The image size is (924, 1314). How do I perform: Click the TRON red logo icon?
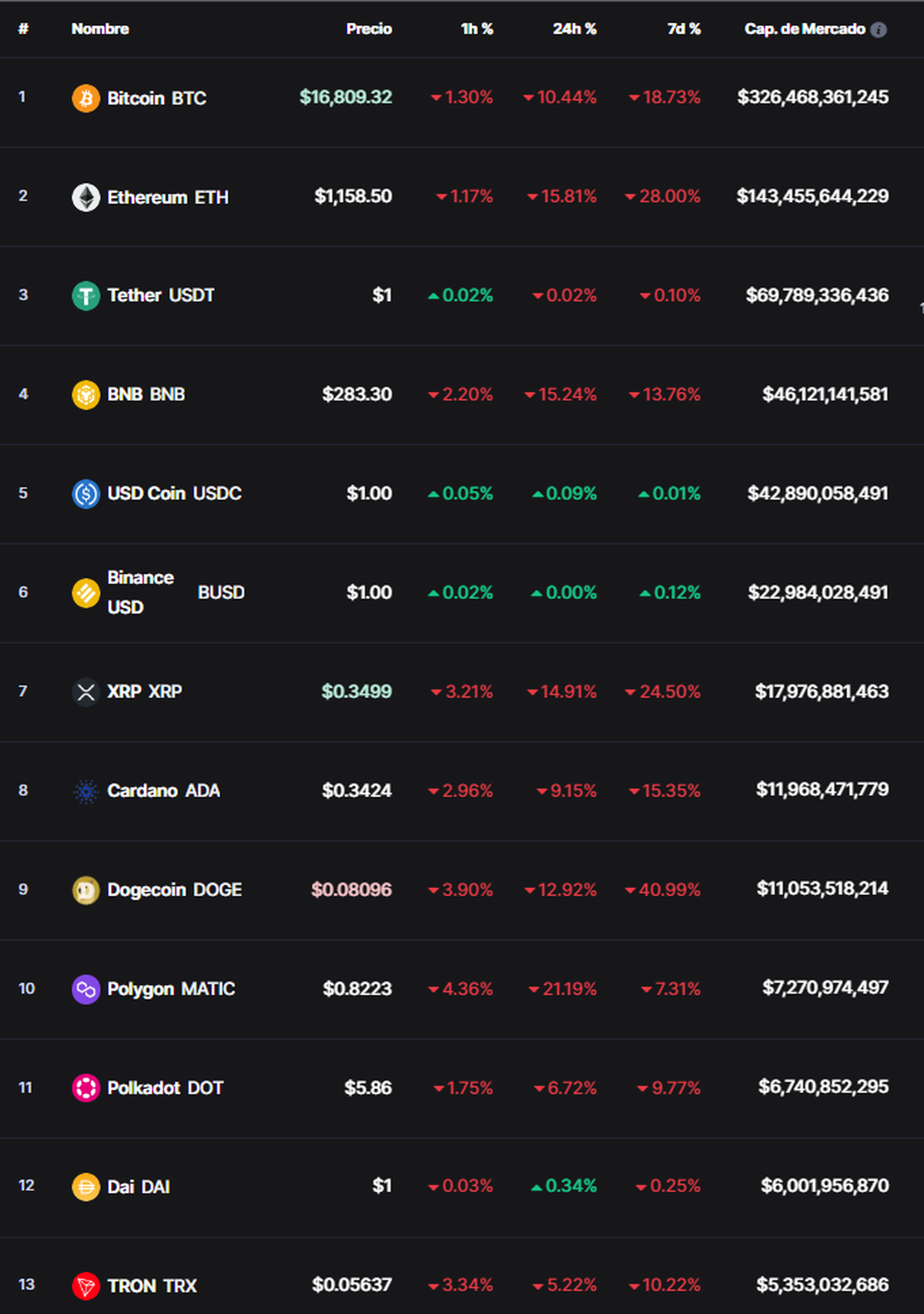[85, 1286]
